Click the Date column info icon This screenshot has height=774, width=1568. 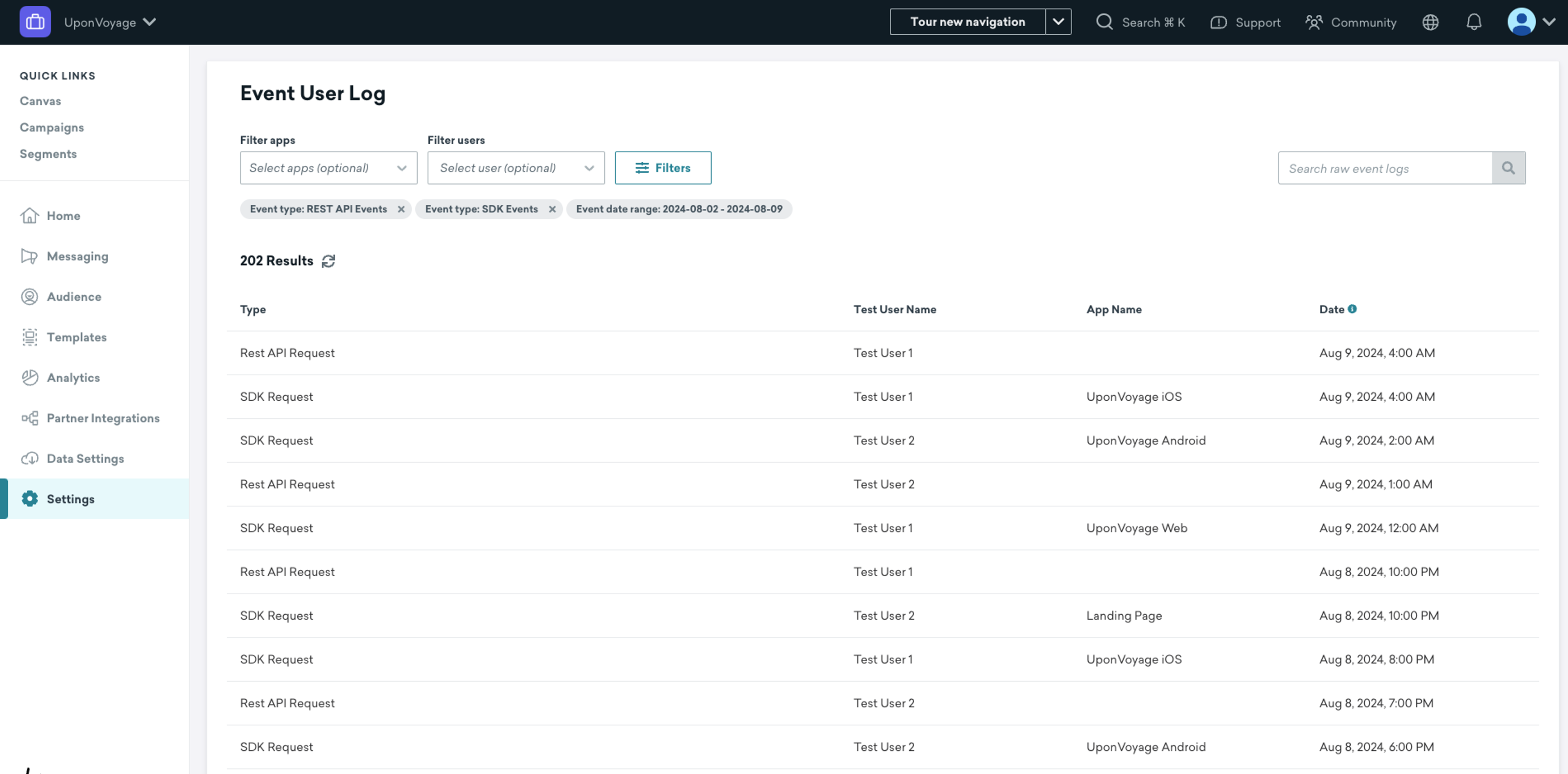1352,309
